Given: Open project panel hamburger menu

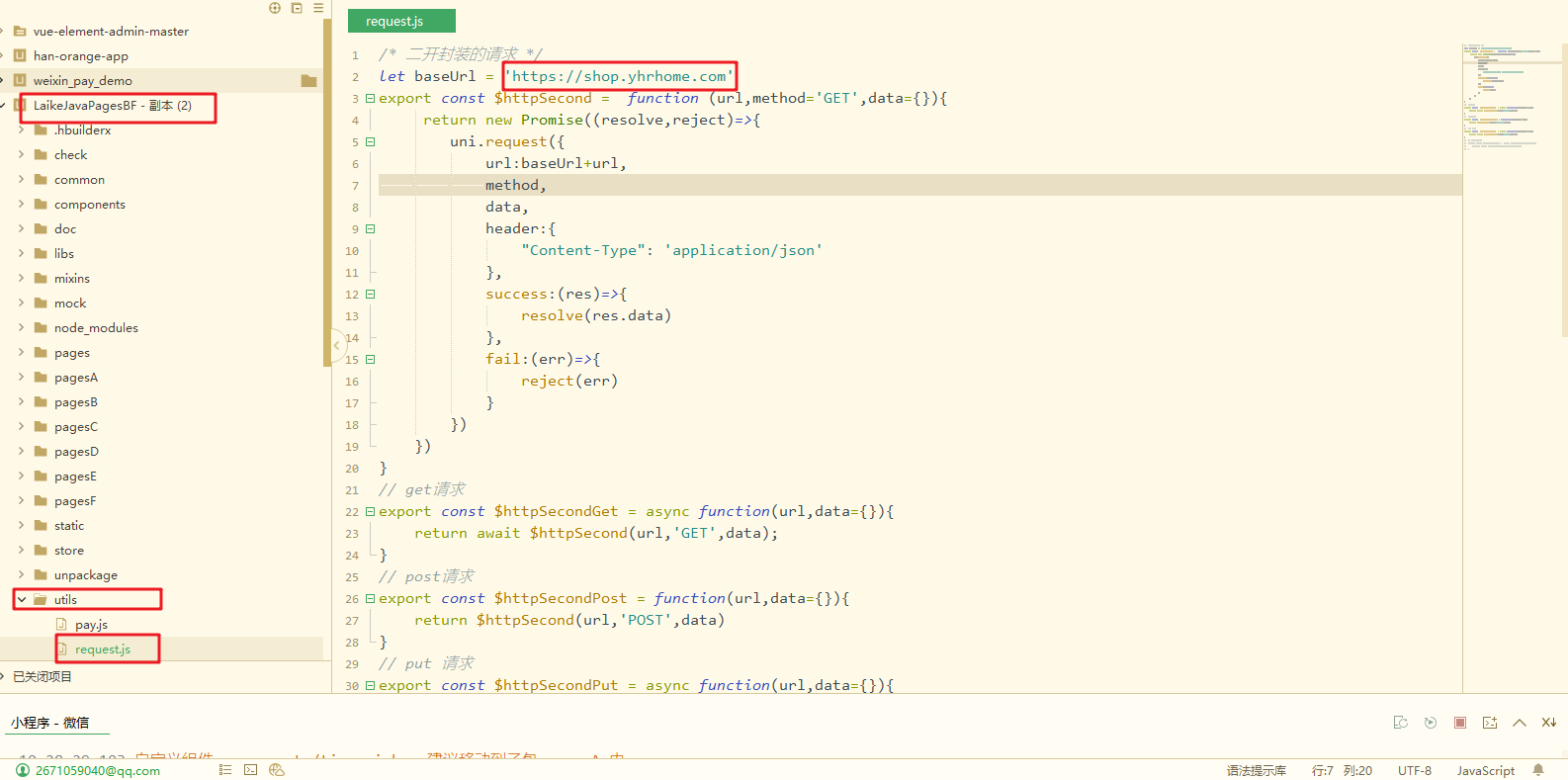Looking at the screenshot, I should point(318,8).
